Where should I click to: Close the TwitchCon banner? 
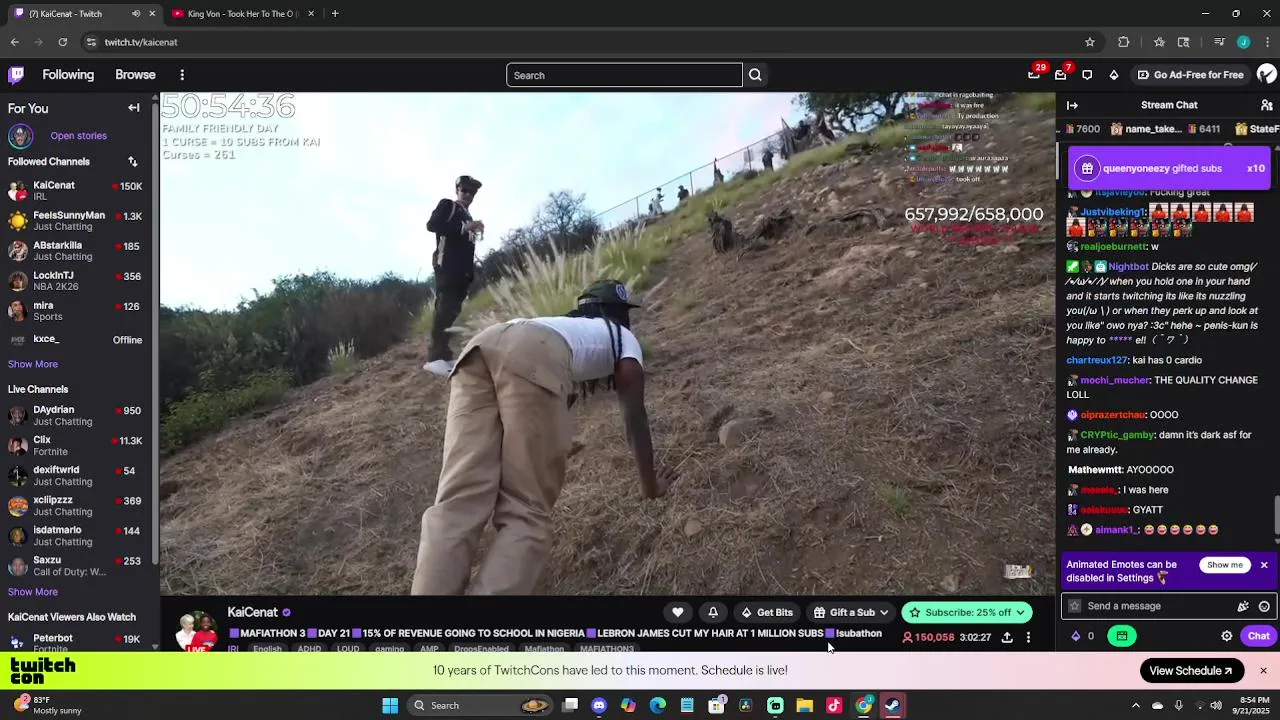click(x=1263, y=671)
